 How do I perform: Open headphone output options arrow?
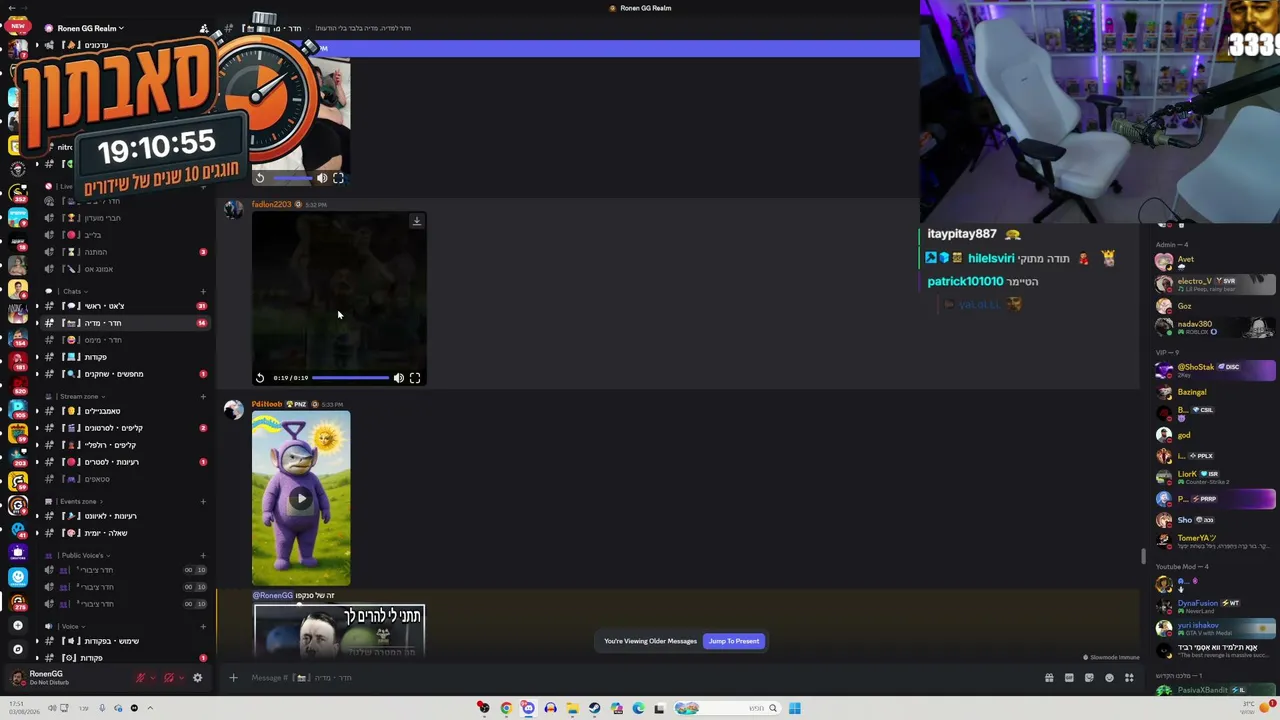[x=181, y=678]
